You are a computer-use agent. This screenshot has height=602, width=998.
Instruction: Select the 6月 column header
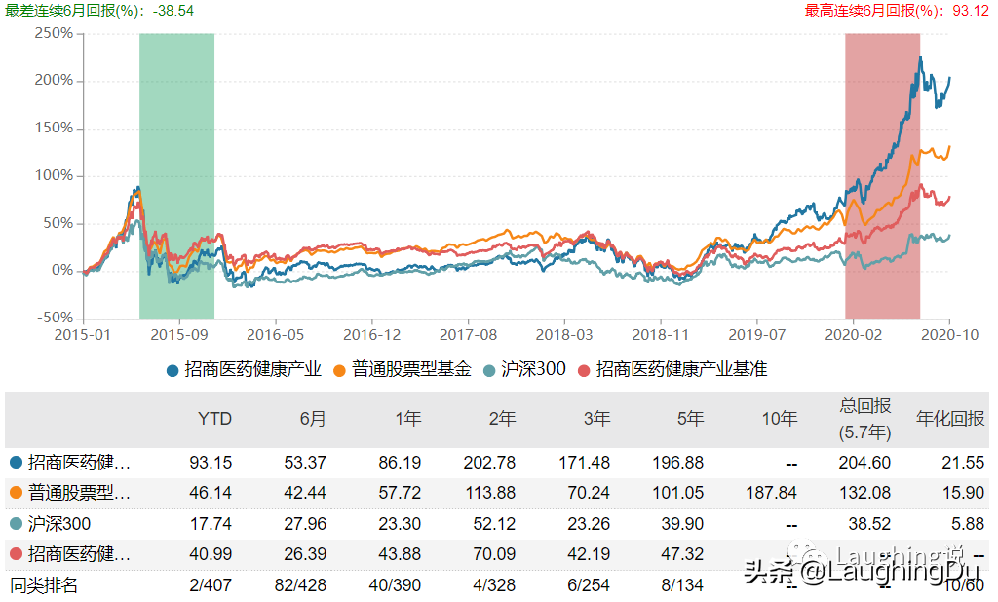[313, 419]
